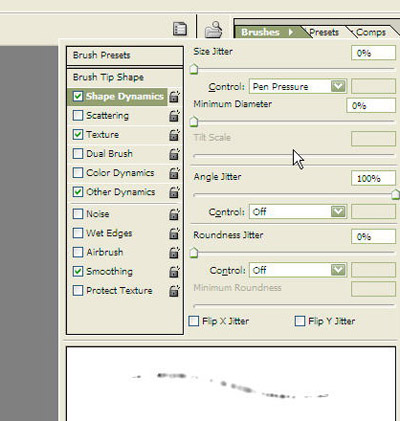The width and height of the screenshot is (400, 421).
Task: Click the Angle Jitter slider handle
Action: click(395, 195)
